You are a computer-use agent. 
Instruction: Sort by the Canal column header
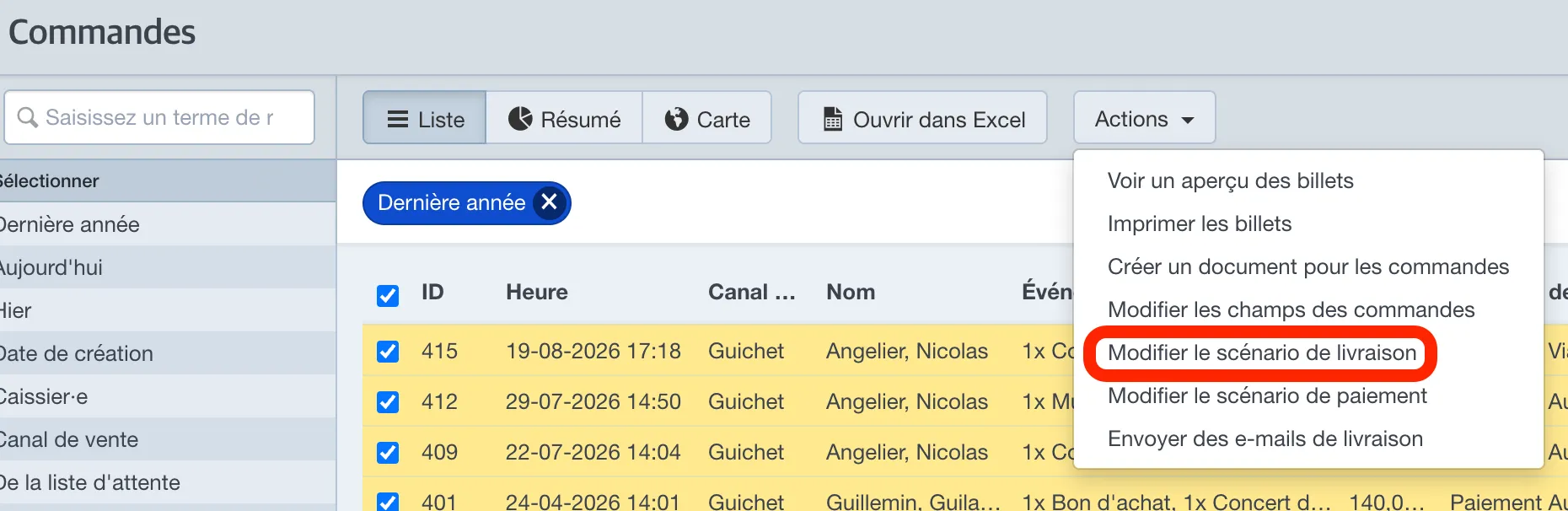[752, 292]
